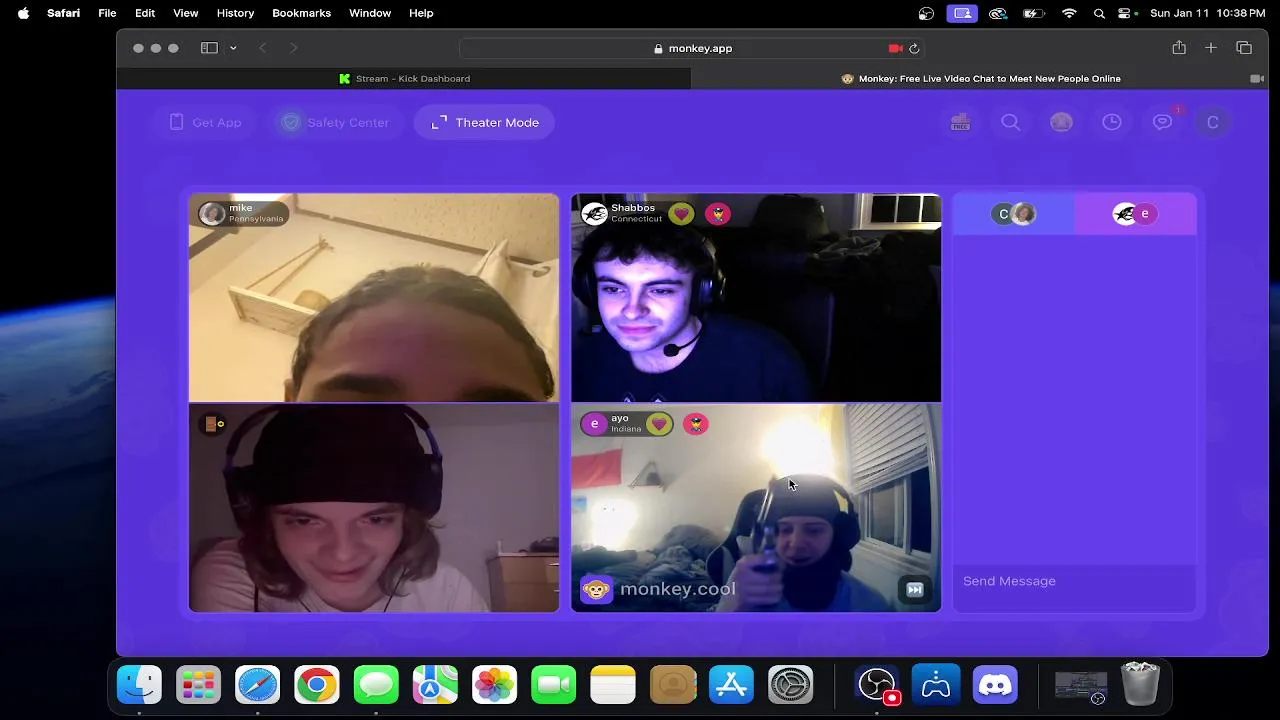
Task: Open Shabbos's profile avatar
Action: [594, 214]
